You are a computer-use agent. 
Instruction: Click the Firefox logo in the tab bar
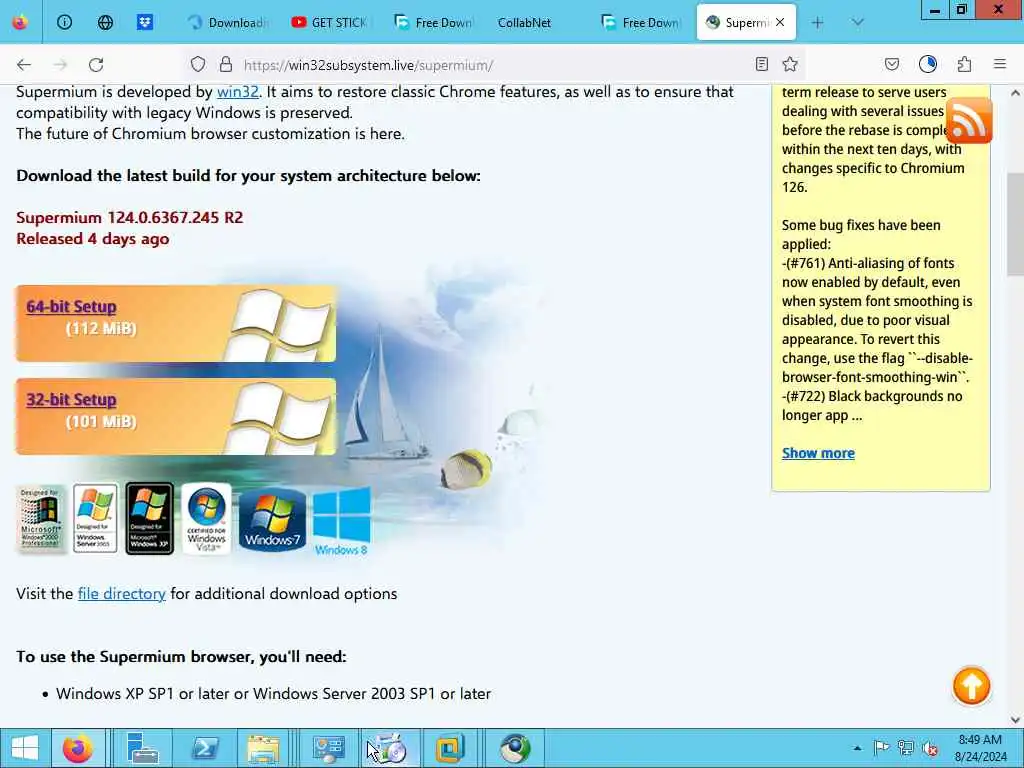20,22
